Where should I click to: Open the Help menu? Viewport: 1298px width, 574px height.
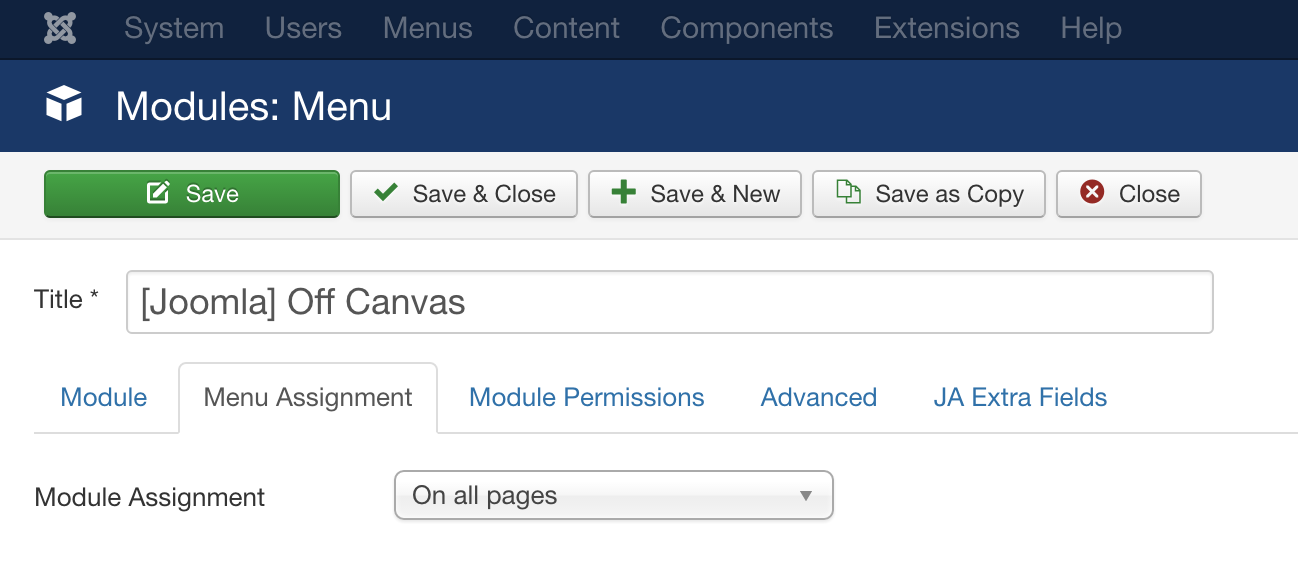click(x=1090, y=28)
